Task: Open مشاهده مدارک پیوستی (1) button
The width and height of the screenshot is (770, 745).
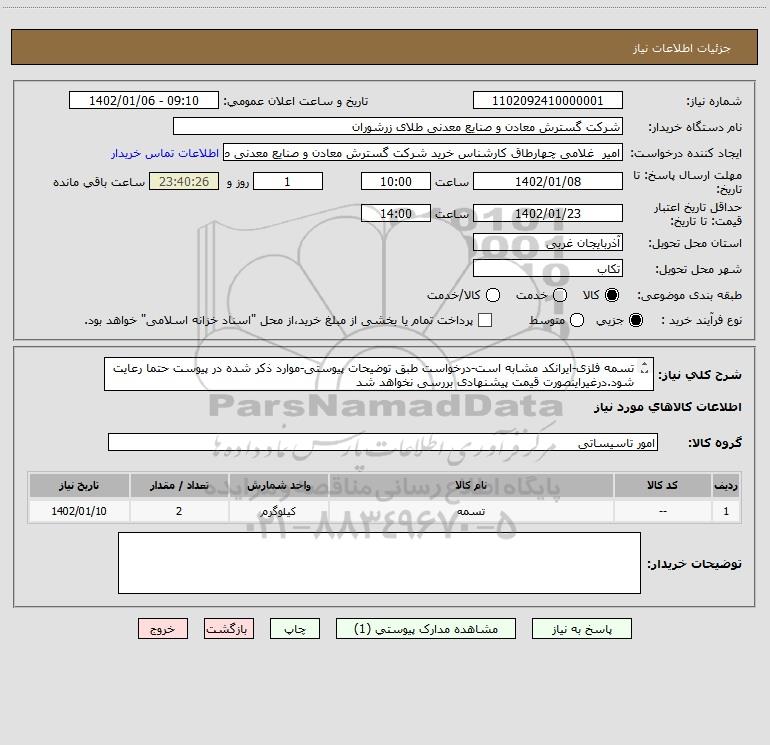Action: 426,629
